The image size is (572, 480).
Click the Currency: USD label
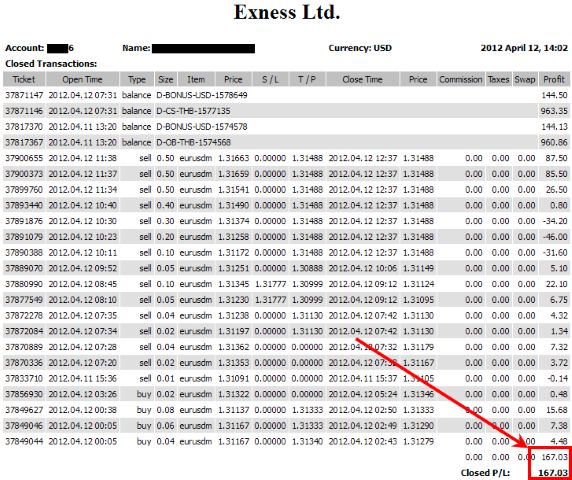(360, 48)
